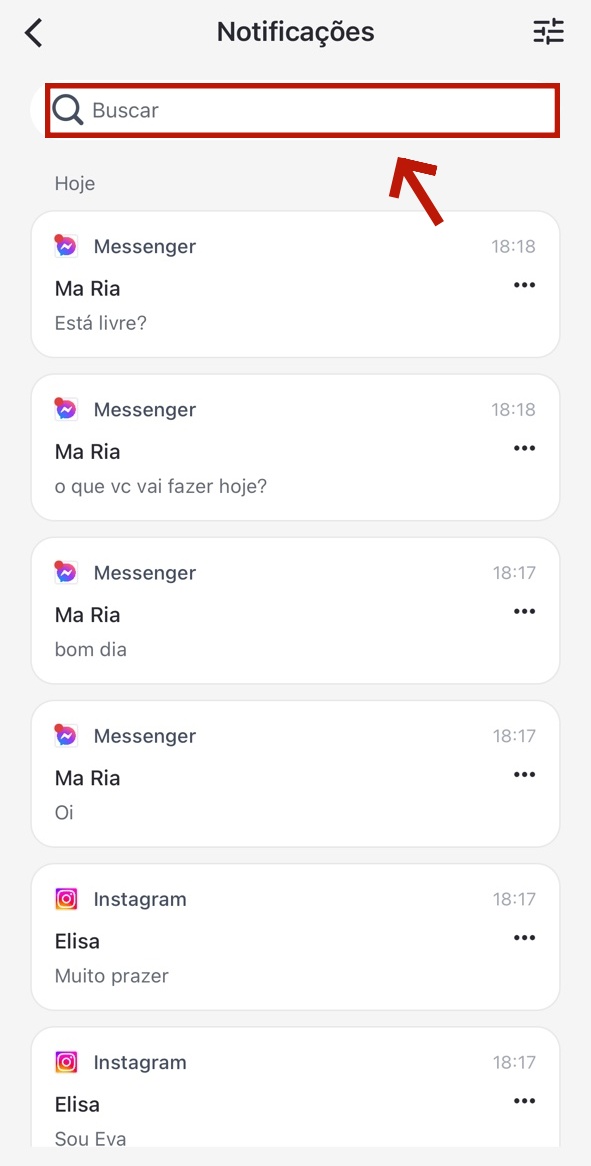Tap the Instagram icon on Elisa's 'Muito prazer' notification
The width and height of the screenshot is (591, 1166).
pos(65,898)
